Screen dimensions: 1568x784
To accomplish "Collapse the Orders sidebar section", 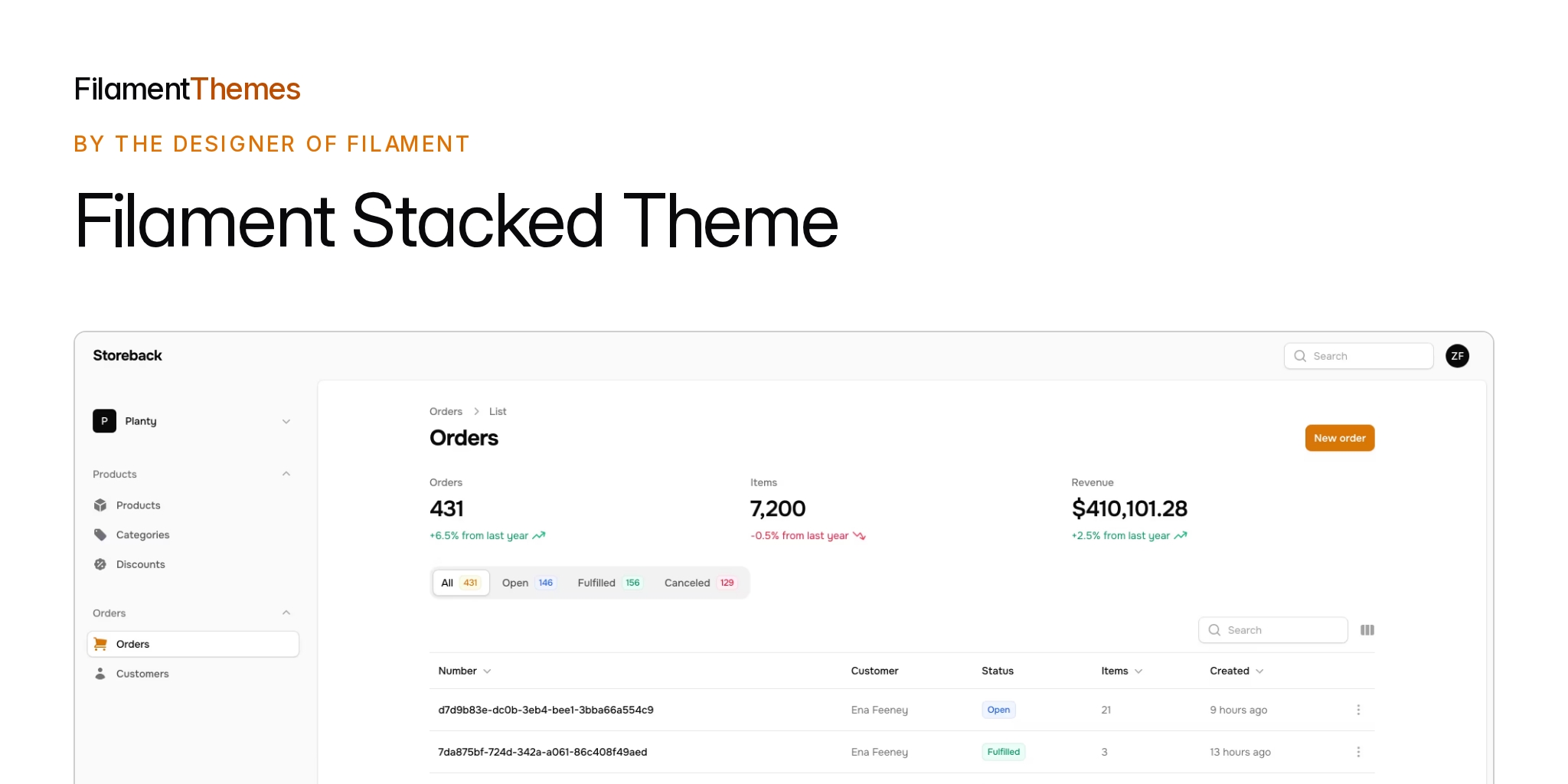I will [x=286, y=612].
